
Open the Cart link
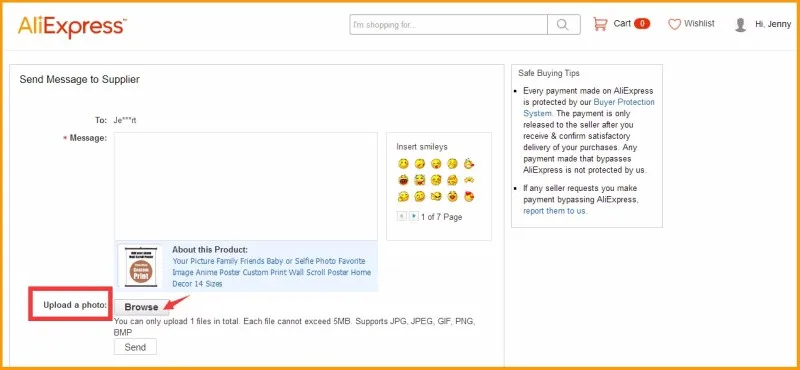click(x=622, y=23)
